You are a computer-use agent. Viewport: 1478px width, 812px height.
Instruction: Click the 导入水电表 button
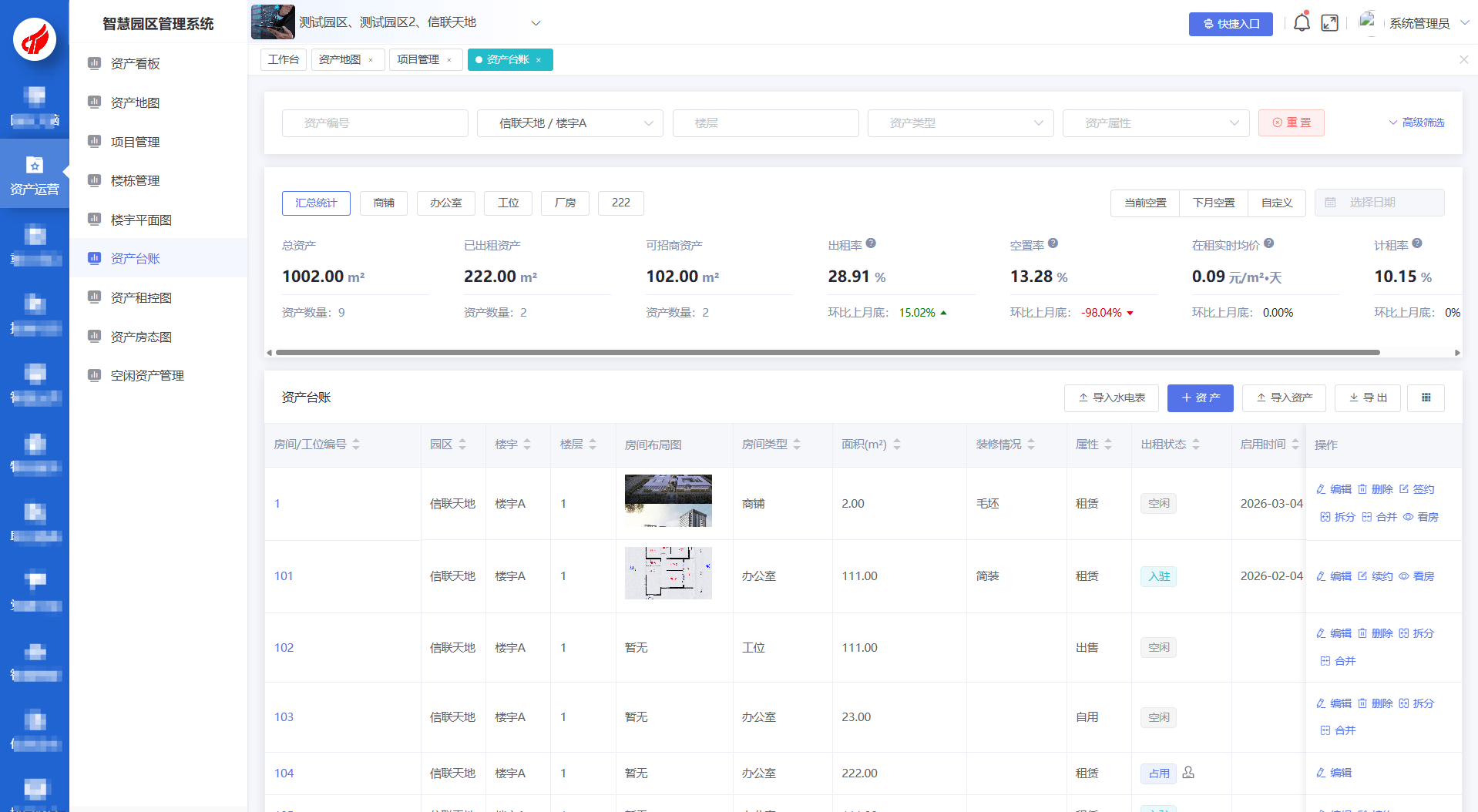[x=1110, y=398]
